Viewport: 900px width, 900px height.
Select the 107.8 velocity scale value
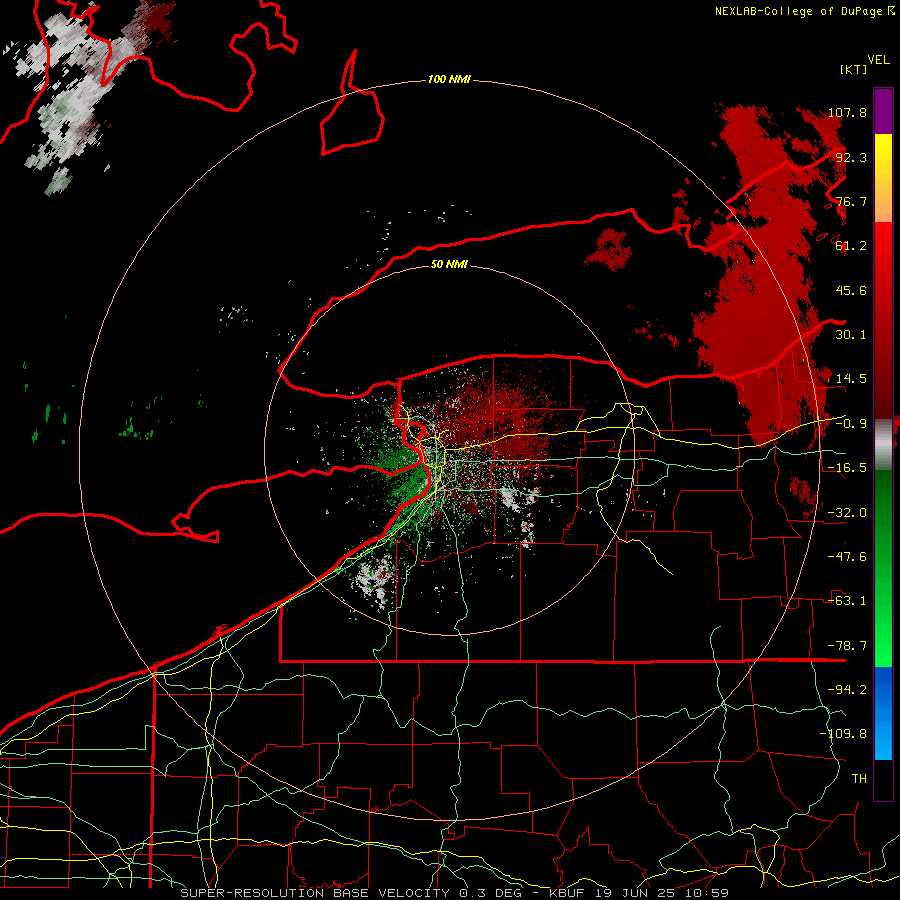pos(847,112)
